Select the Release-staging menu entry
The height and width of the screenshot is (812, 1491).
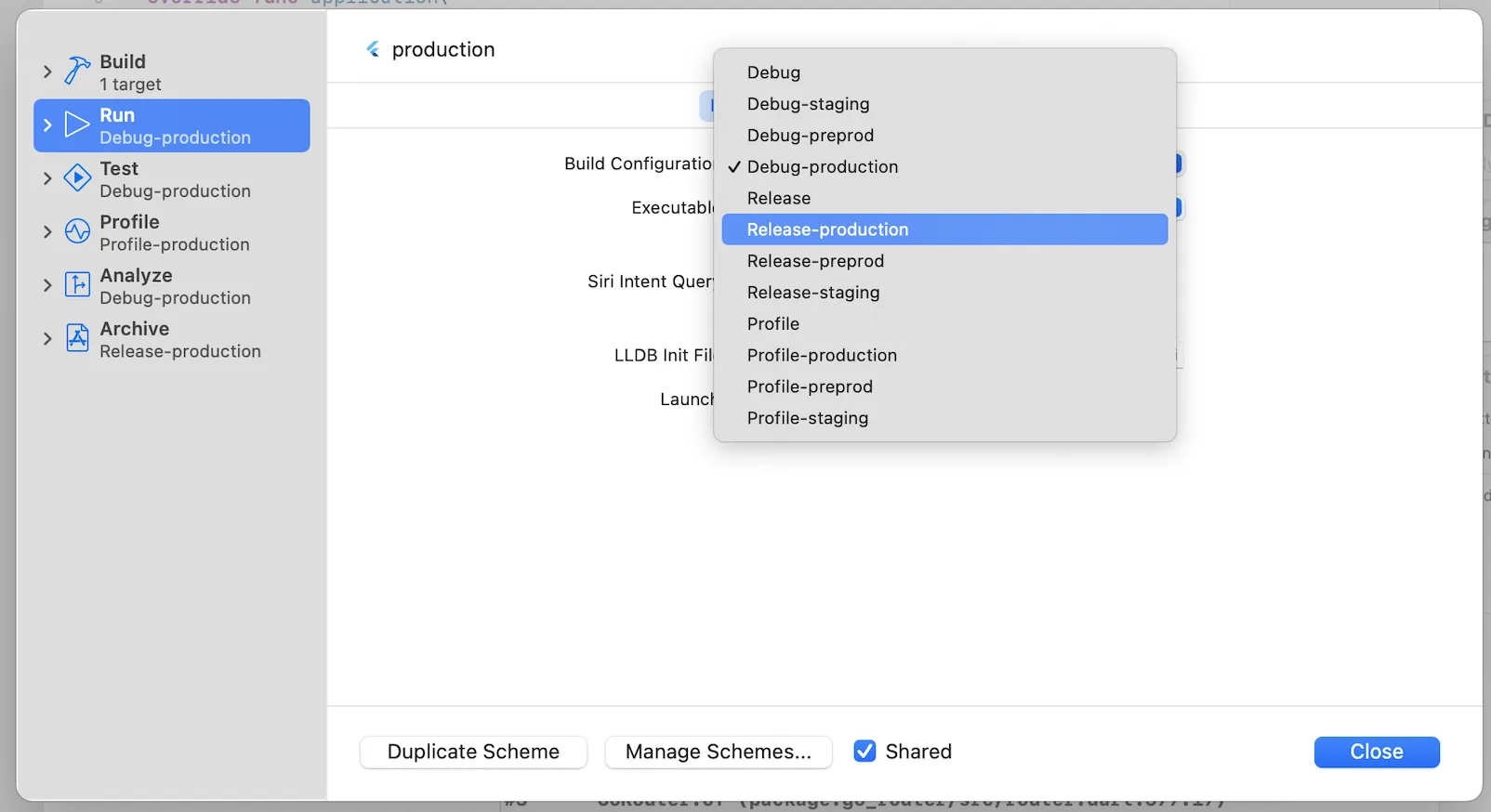[x=812, y=293]
